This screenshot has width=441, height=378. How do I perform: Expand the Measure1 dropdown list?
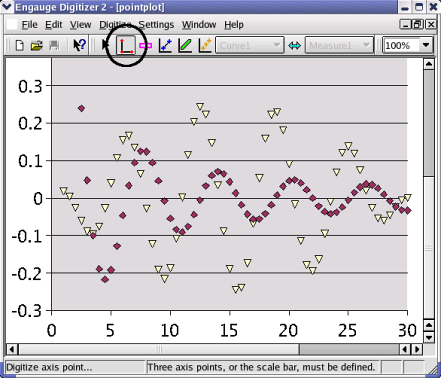click(x=339, y=45)
